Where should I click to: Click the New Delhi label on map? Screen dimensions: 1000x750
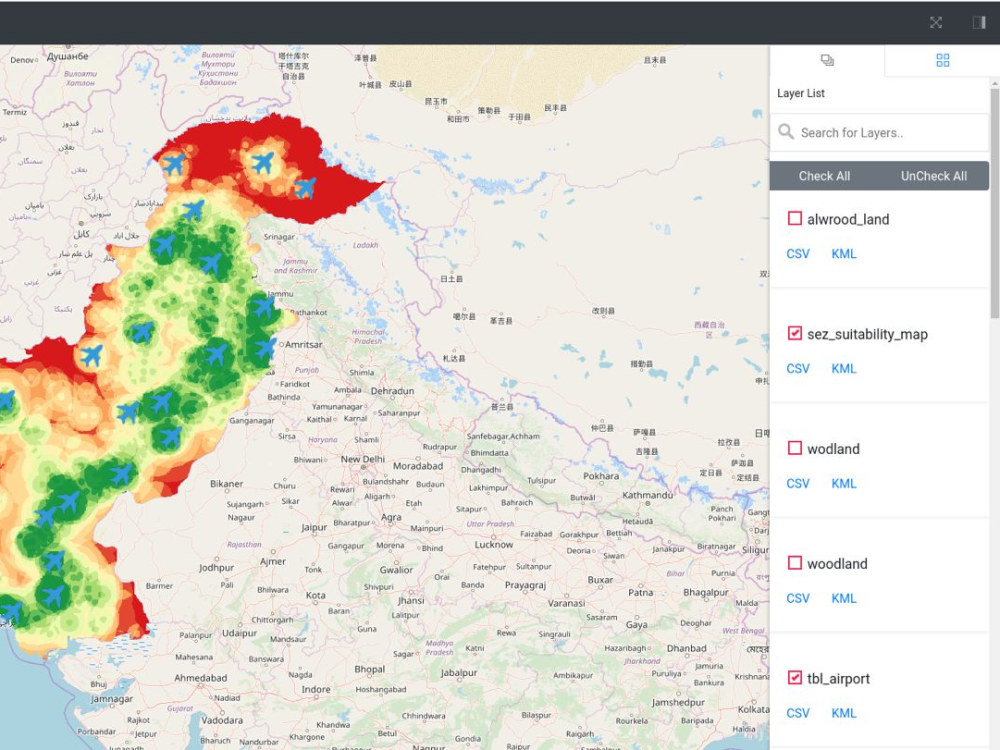[362, 459]
